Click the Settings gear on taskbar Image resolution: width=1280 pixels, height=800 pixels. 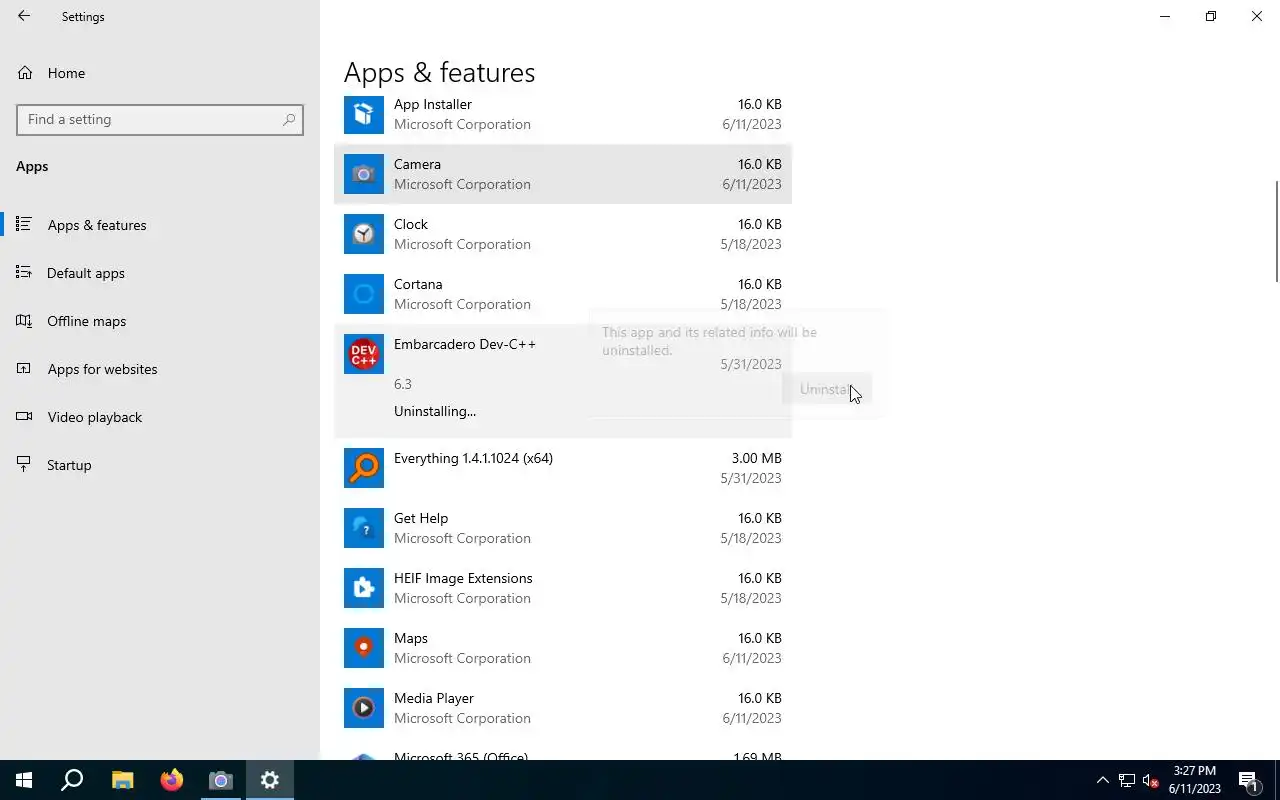coord(270,780)
